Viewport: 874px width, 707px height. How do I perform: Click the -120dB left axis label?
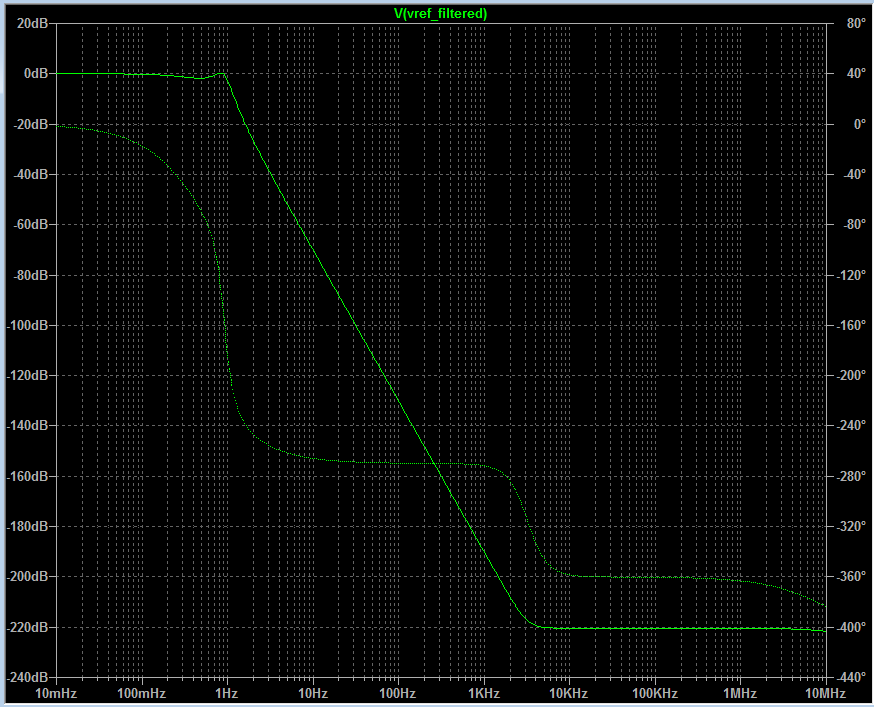tap(27, 376)
